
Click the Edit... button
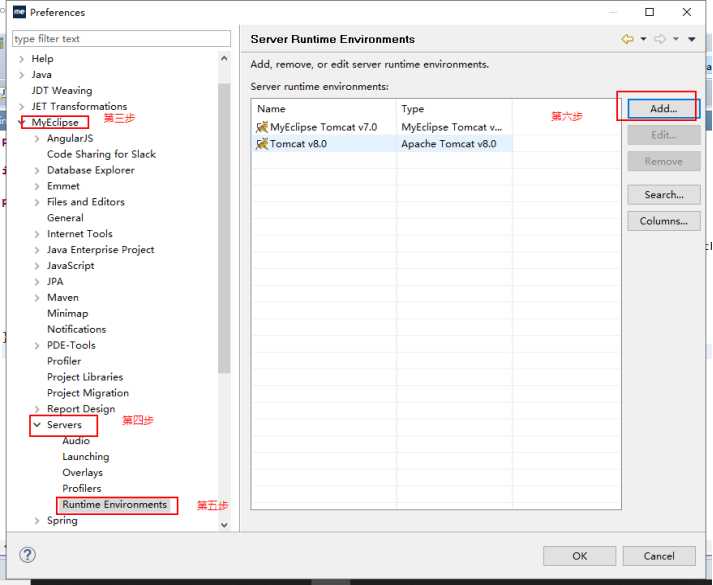click(663, 135)
